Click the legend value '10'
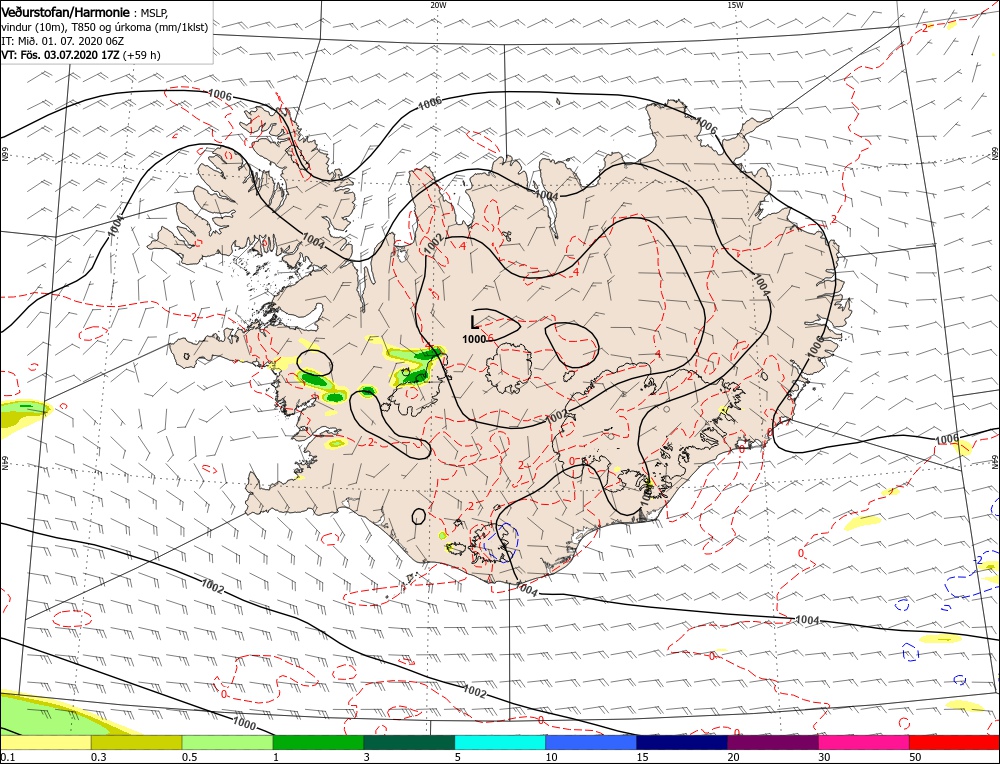1000x764 pixels. pos(551,757)
